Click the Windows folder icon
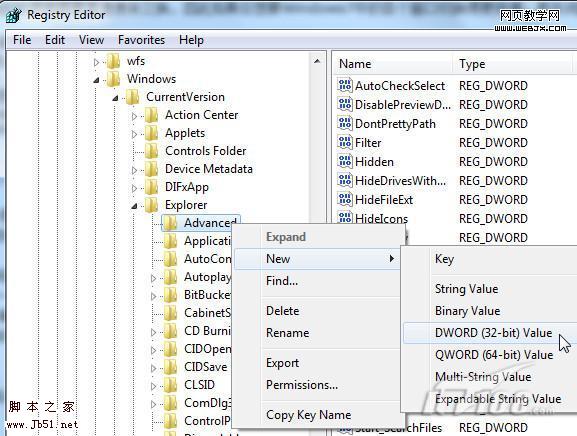577x436 pixels. click(x=113, y=79)
